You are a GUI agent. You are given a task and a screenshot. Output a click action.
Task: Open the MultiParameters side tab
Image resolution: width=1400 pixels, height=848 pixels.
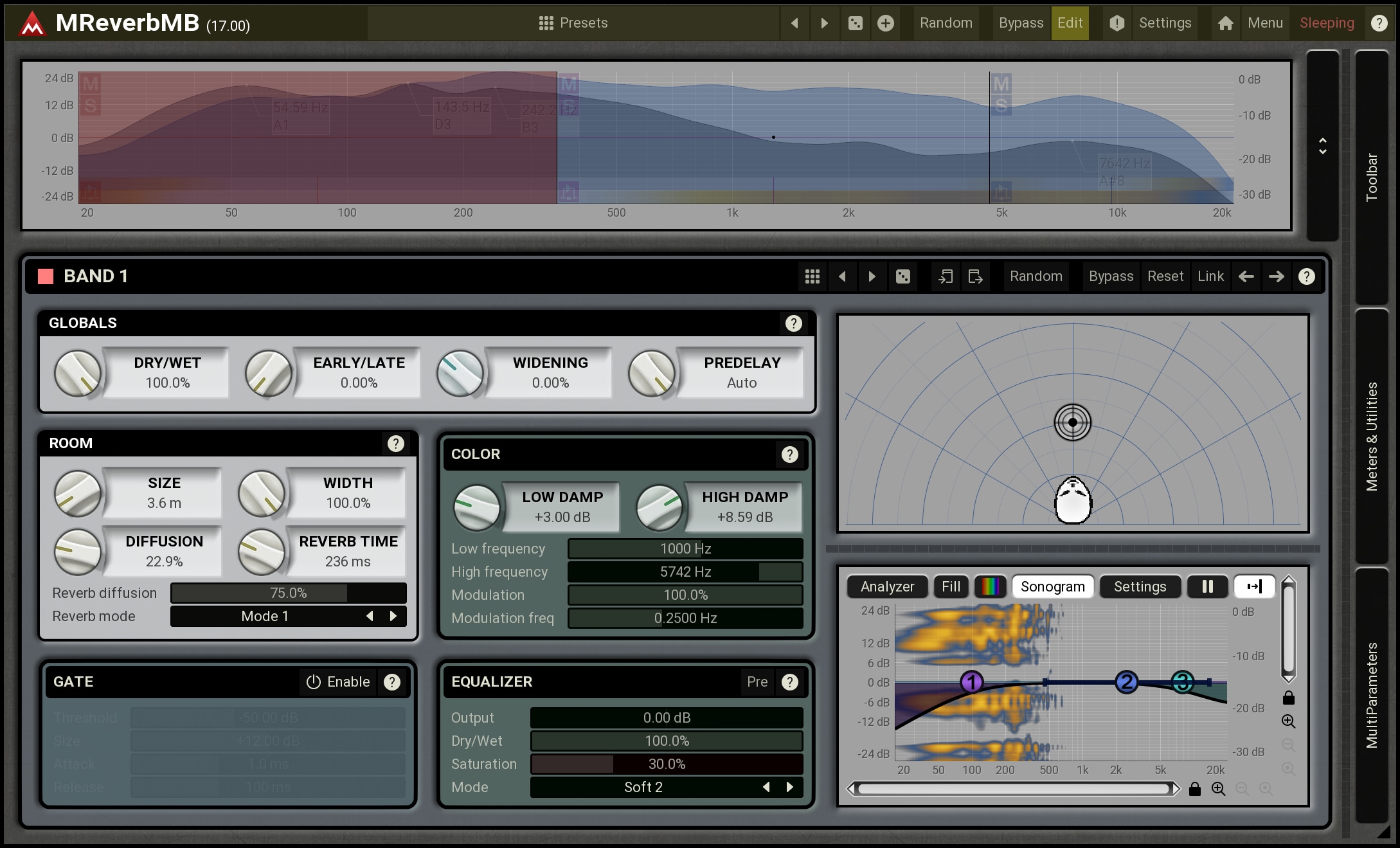point(1371,695)
